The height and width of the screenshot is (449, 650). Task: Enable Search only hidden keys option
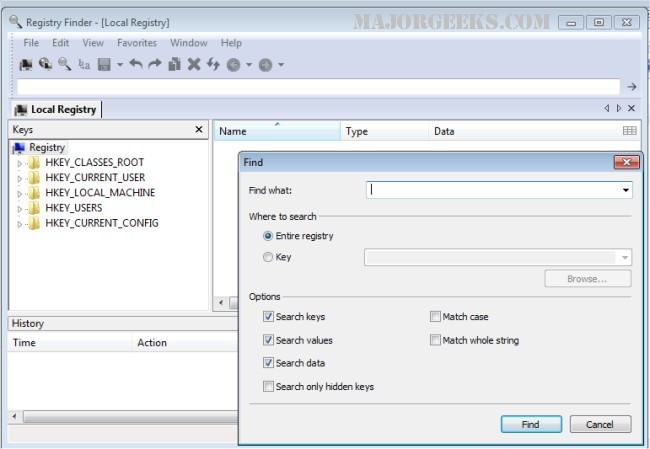(268, 386)
